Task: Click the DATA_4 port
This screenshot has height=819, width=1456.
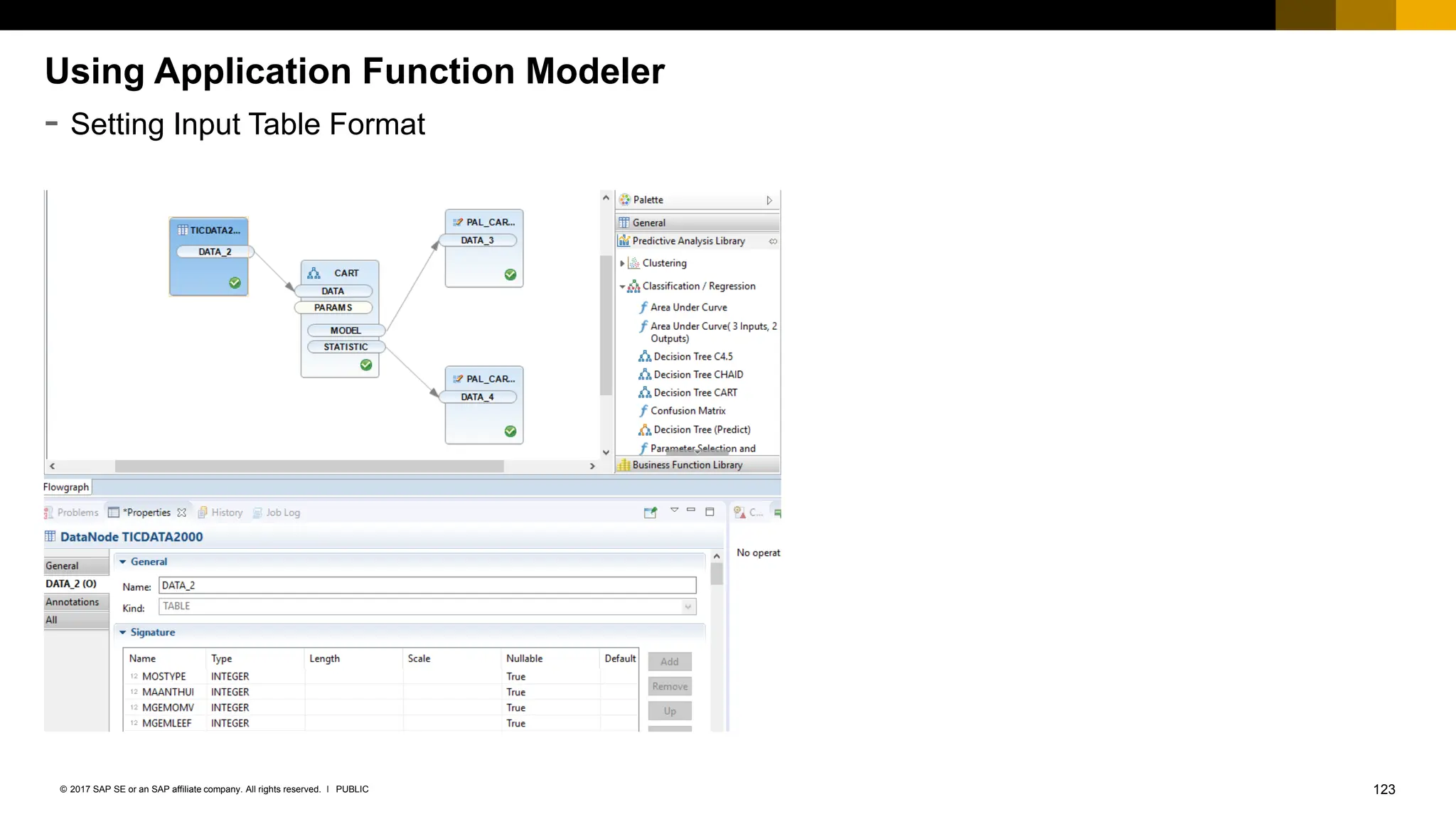Action: 477,397
